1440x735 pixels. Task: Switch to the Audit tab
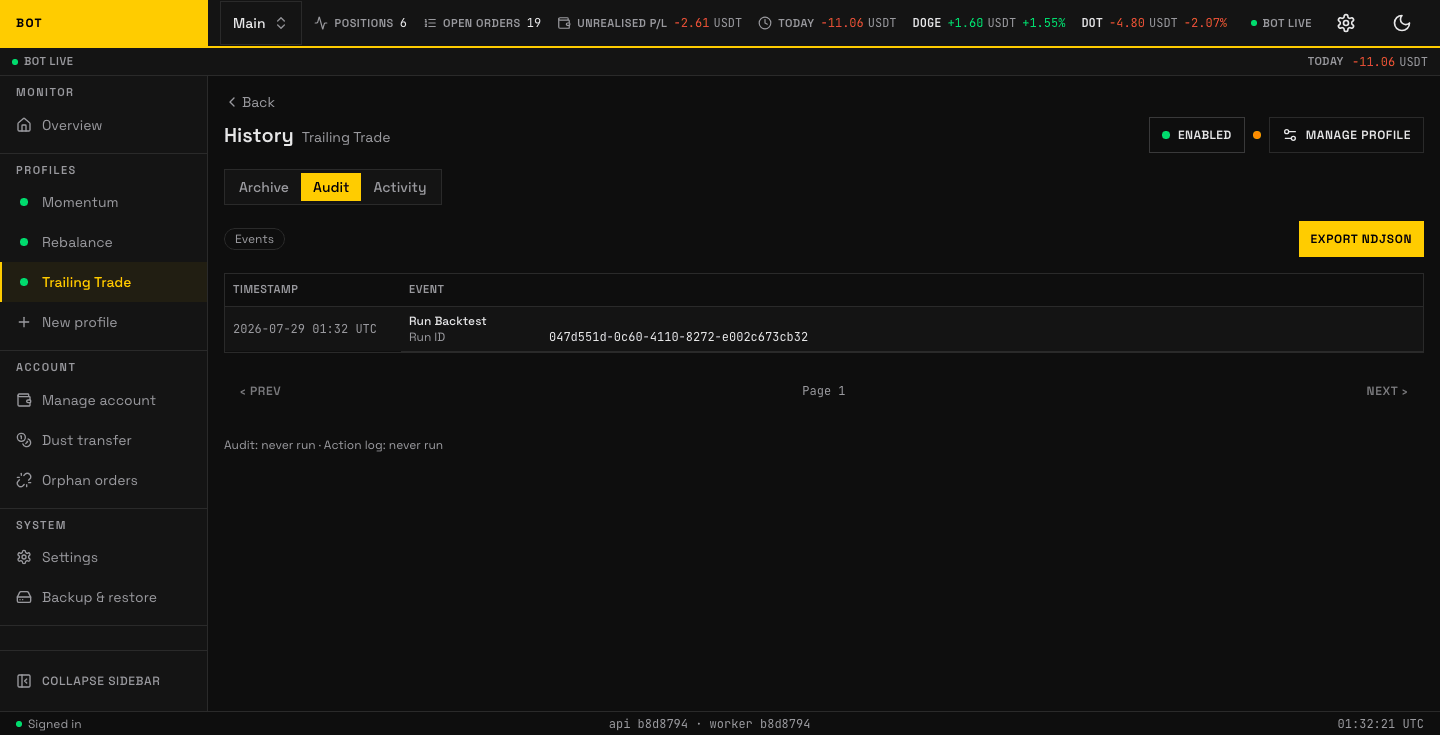tap(331, 187)
